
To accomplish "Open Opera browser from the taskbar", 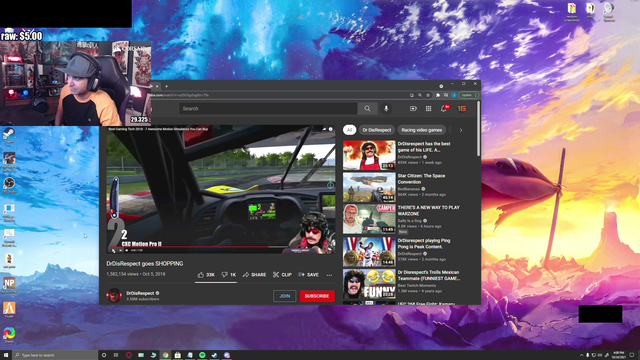I will [x=129, y=355].
